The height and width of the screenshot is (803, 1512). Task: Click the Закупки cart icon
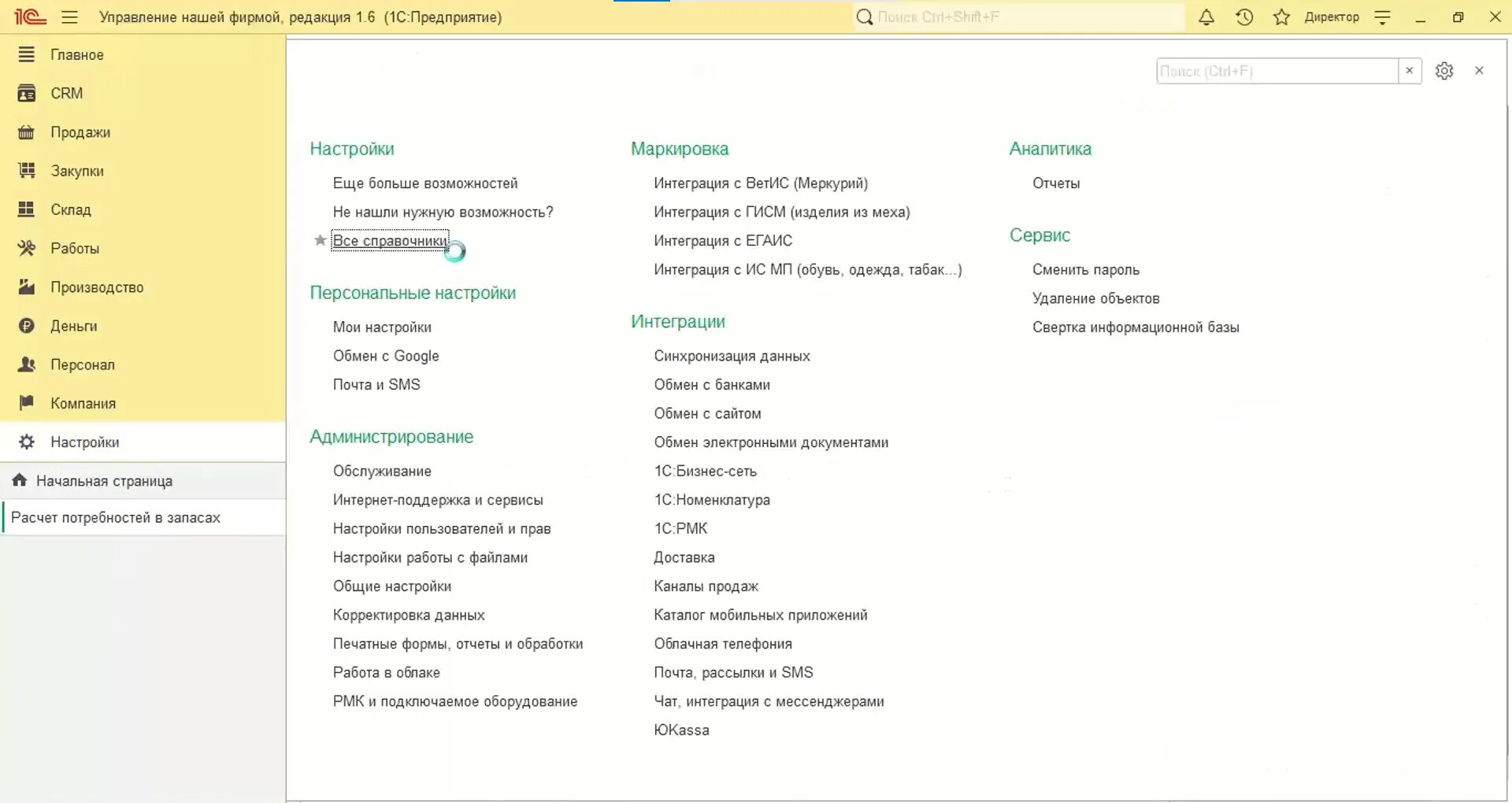[x=27, y=171]
